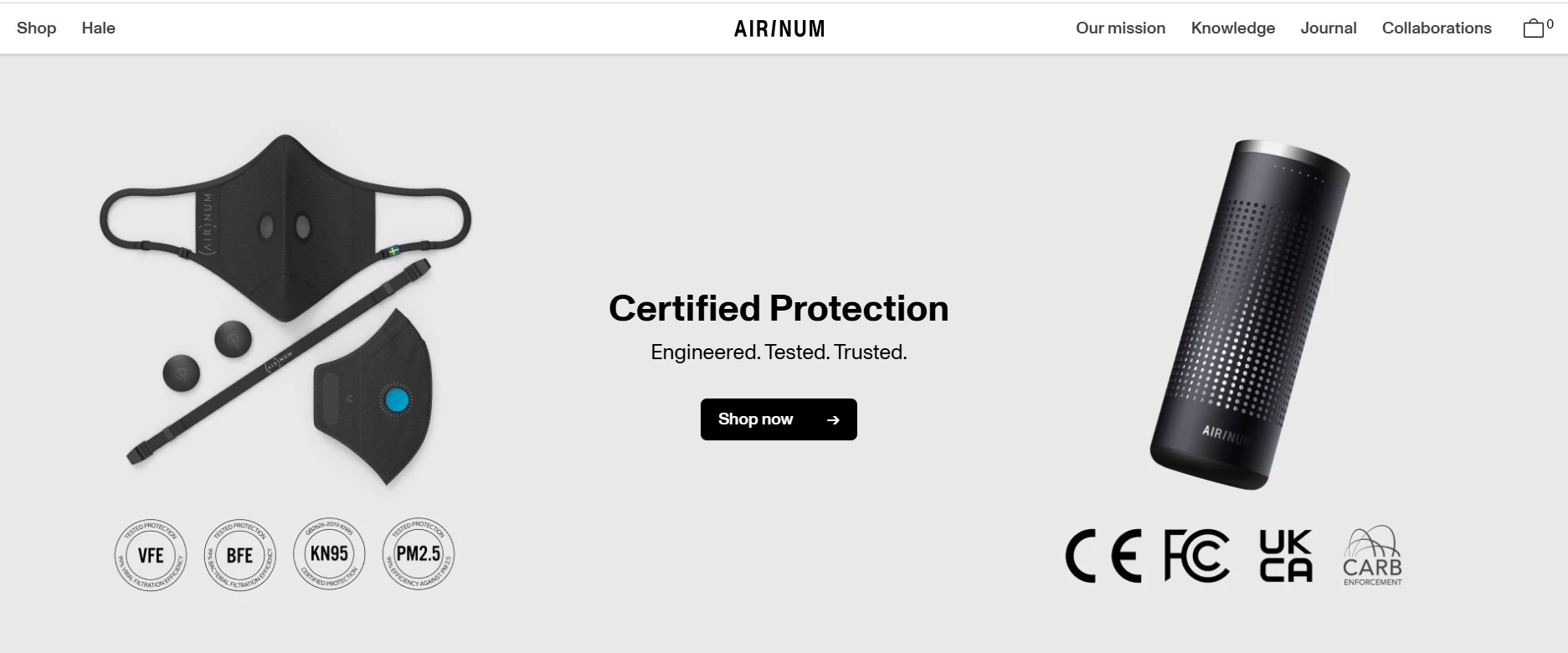Click the UKCA certification mark
1568x653 pixels.
(1285, 554)
